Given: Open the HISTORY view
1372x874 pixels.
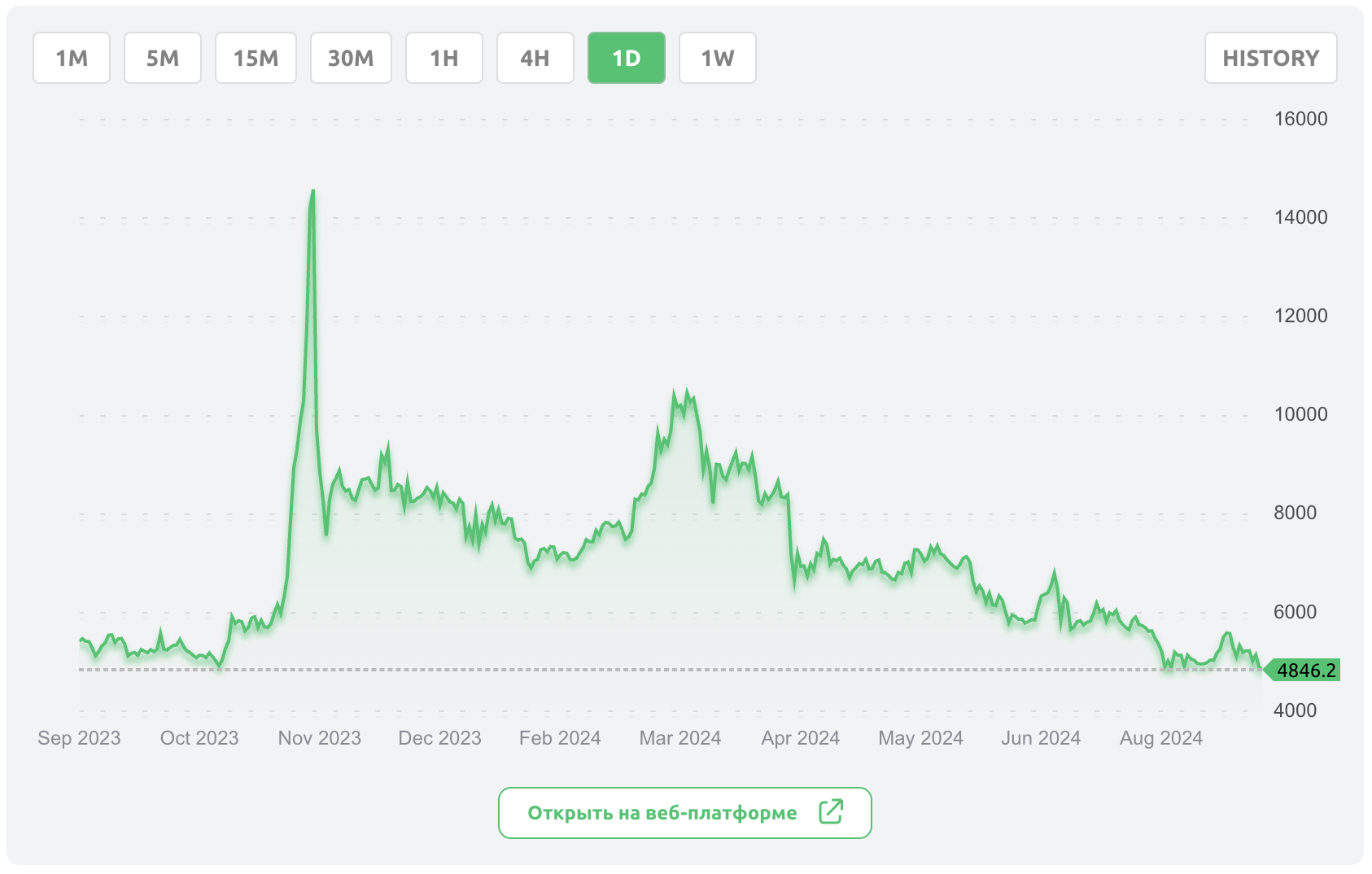Looking at the screenshot, I should pyautogui.click(x=1270, y=58).
